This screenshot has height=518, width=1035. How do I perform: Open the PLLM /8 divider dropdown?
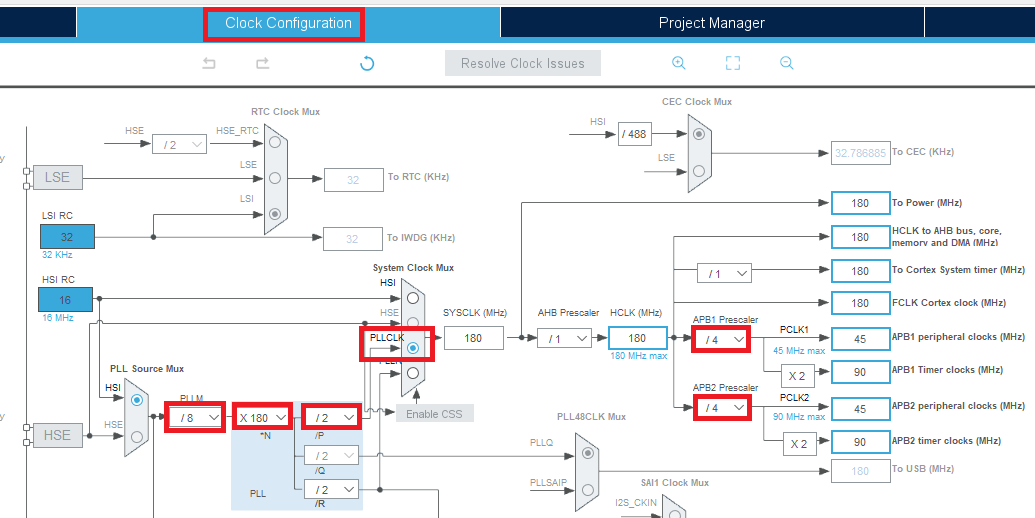coord(195,416)
